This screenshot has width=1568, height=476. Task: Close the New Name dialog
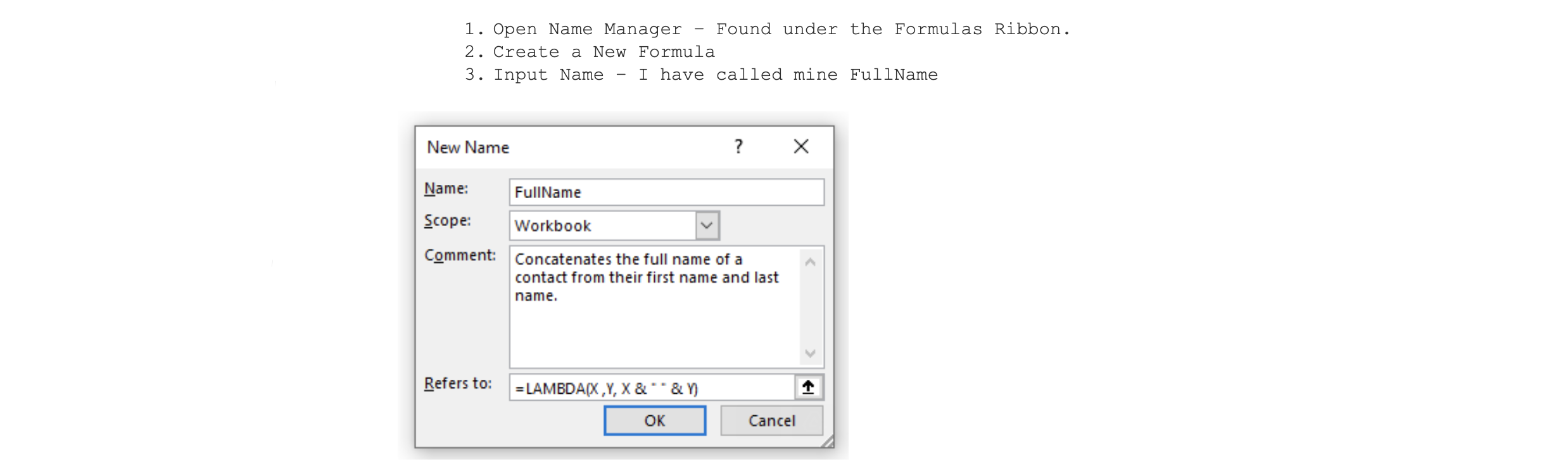point(801,147)
